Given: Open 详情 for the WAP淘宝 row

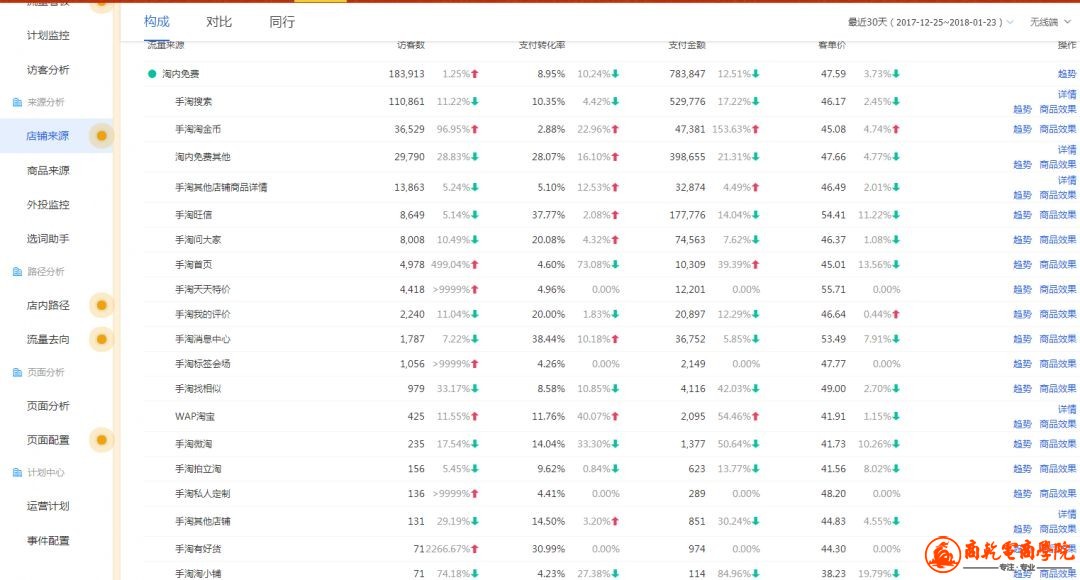Looking at the screenshot, I should (x=1066, y=409).
